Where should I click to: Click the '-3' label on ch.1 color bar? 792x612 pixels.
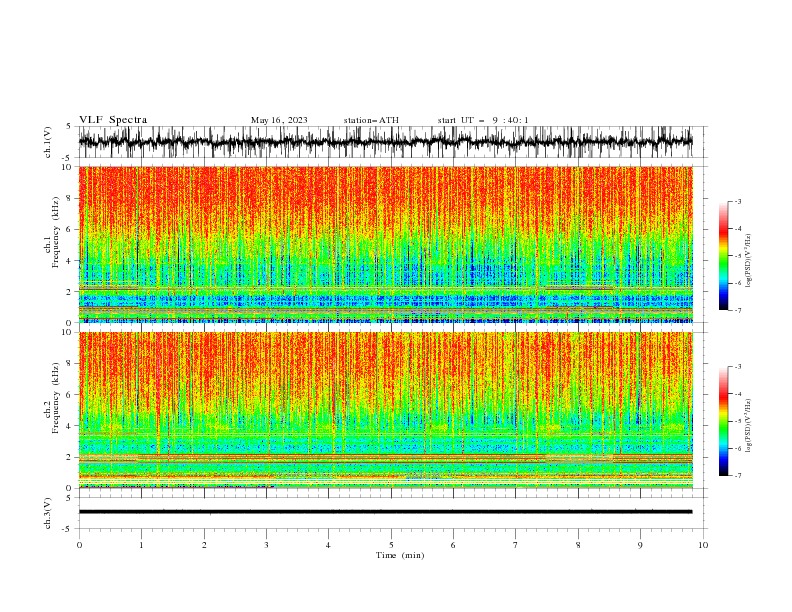tap(737, 201)
